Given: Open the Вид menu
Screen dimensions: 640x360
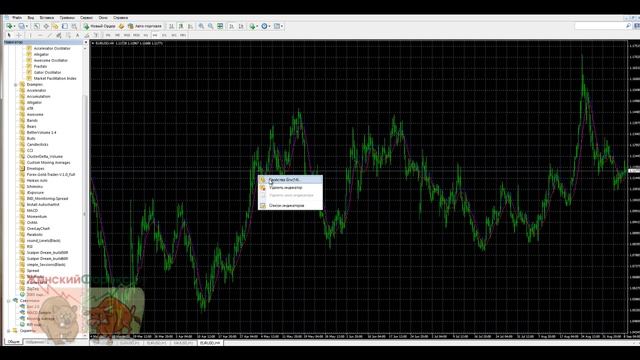Looking at the screenshot, I should pos(31,18).
